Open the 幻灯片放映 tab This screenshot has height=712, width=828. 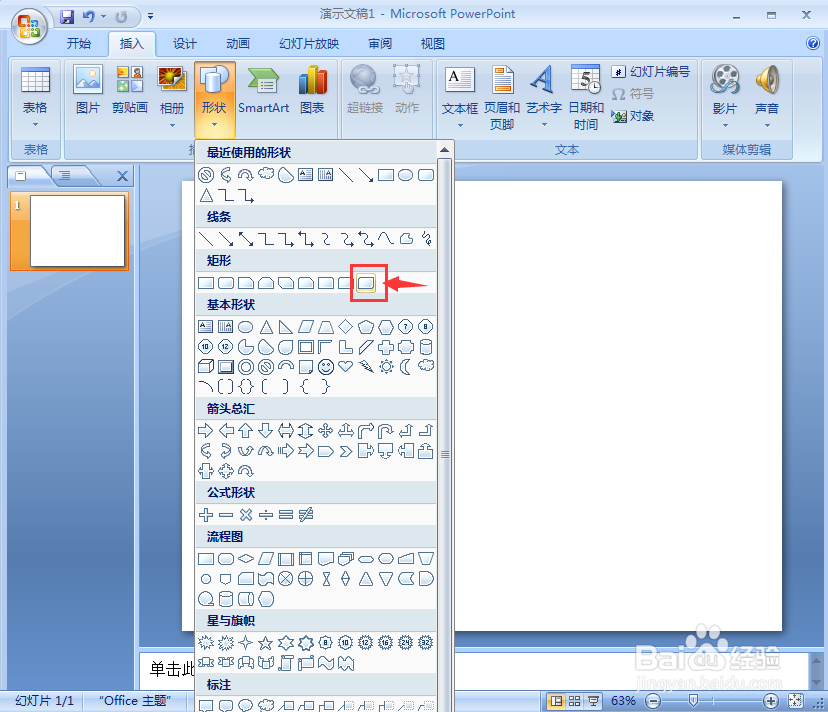(309, 44)
